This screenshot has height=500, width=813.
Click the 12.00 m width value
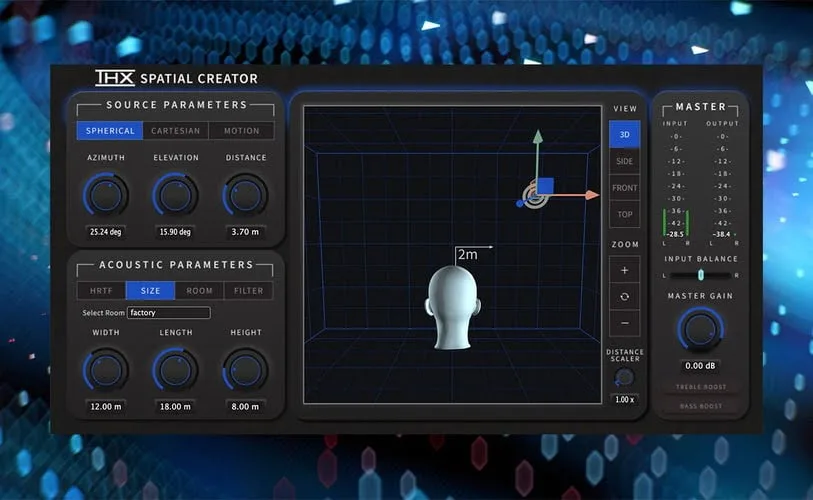point(106,407)
